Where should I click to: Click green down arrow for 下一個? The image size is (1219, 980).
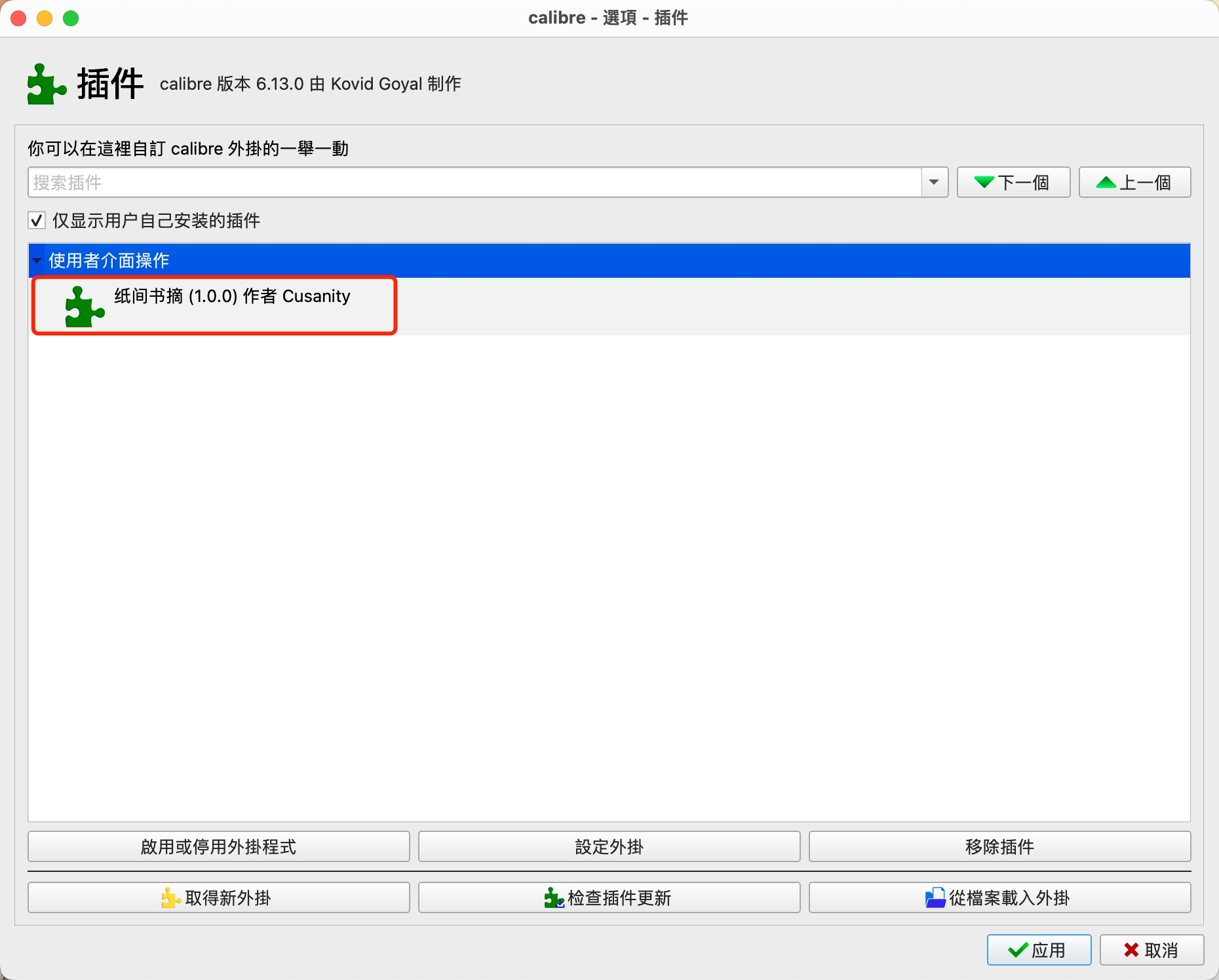tap(984, 182)
